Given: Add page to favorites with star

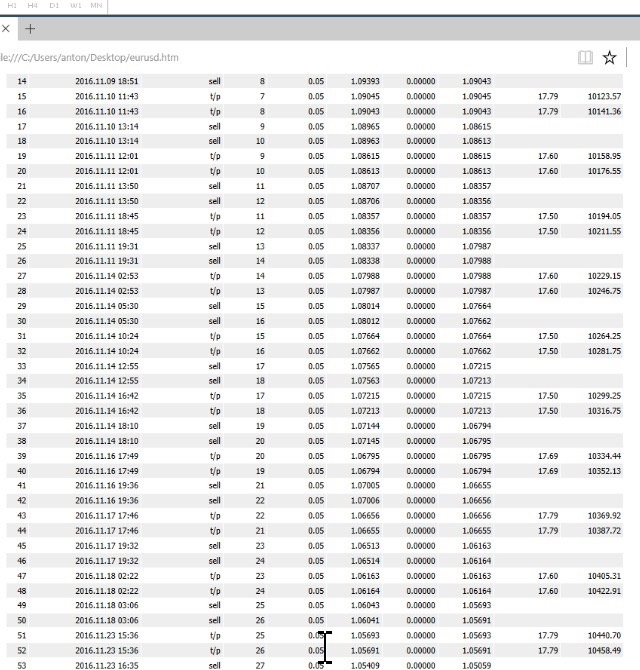Looking at the screenshot, I should (610, 58).
